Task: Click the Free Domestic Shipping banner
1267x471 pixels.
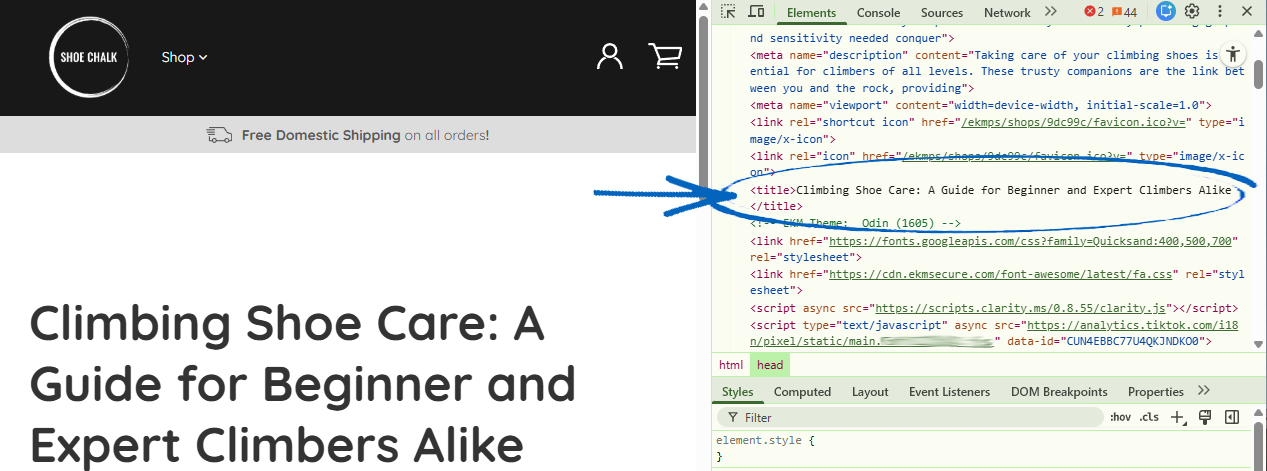Action: tap(348, 135)
